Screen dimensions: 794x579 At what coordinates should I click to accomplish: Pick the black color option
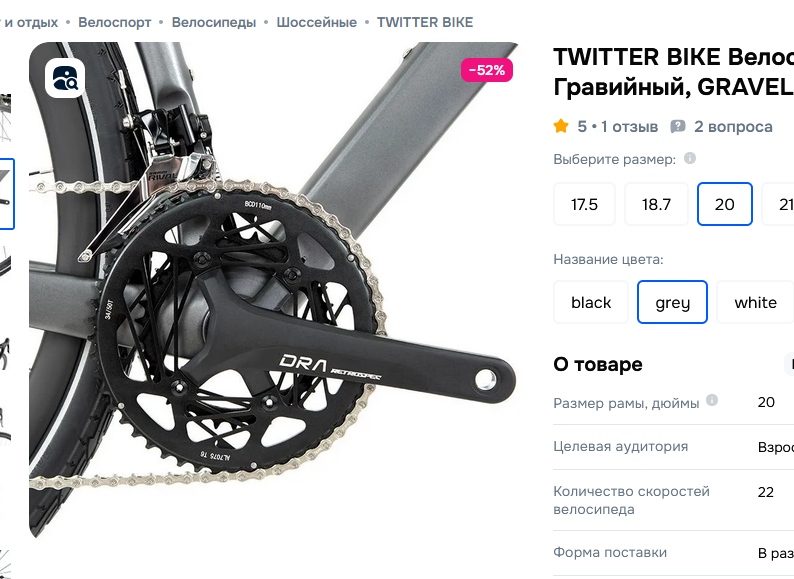[591, 302]
